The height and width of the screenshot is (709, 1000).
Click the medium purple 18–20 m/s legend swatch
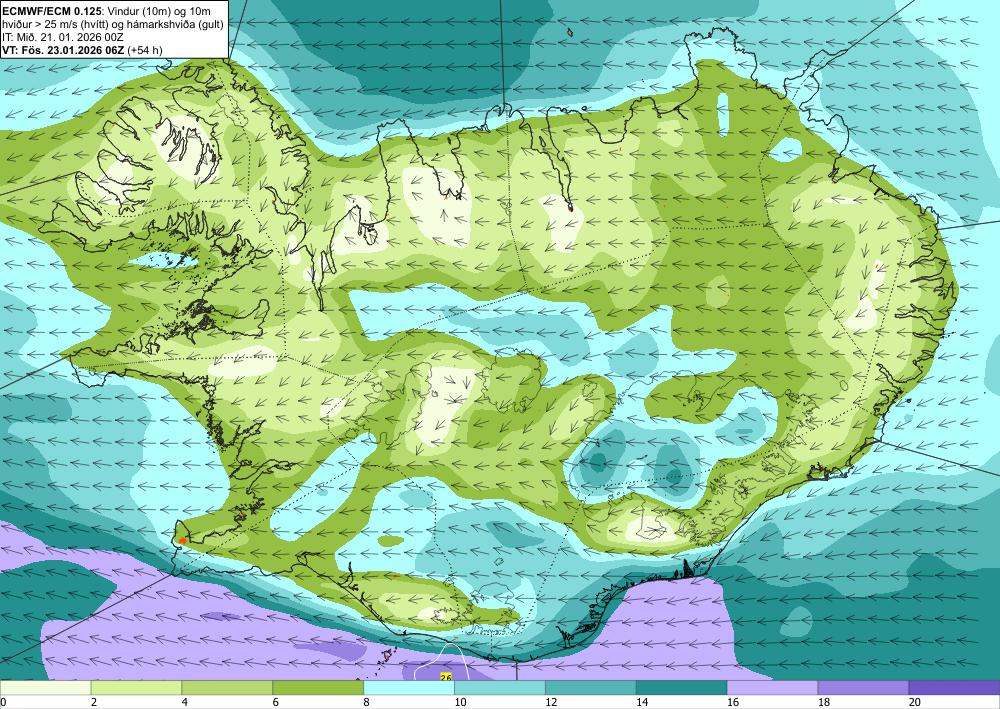(x=863, y=688)
